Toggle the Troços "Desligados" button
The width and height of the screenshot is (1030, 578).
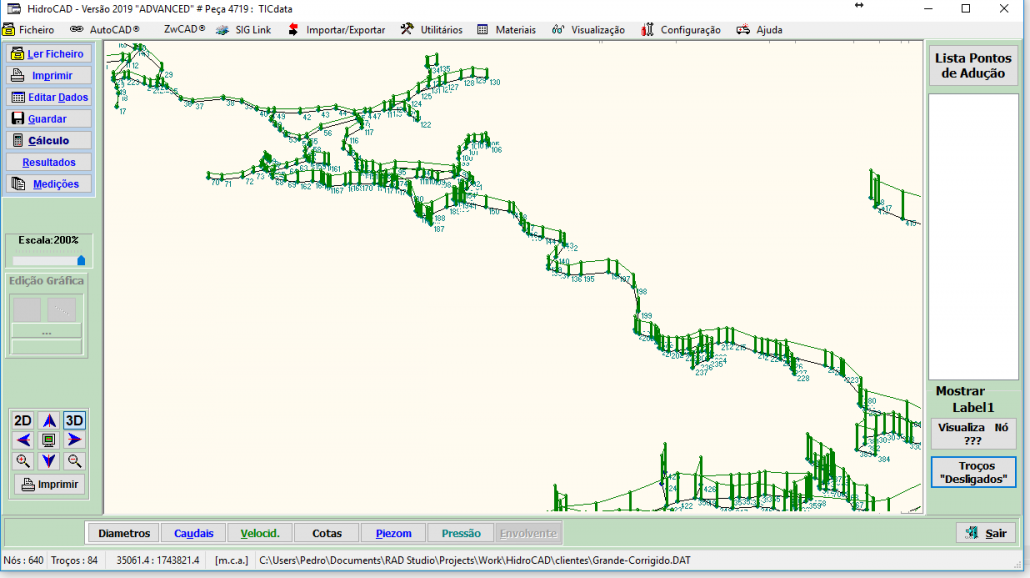[x=973, y=472]
